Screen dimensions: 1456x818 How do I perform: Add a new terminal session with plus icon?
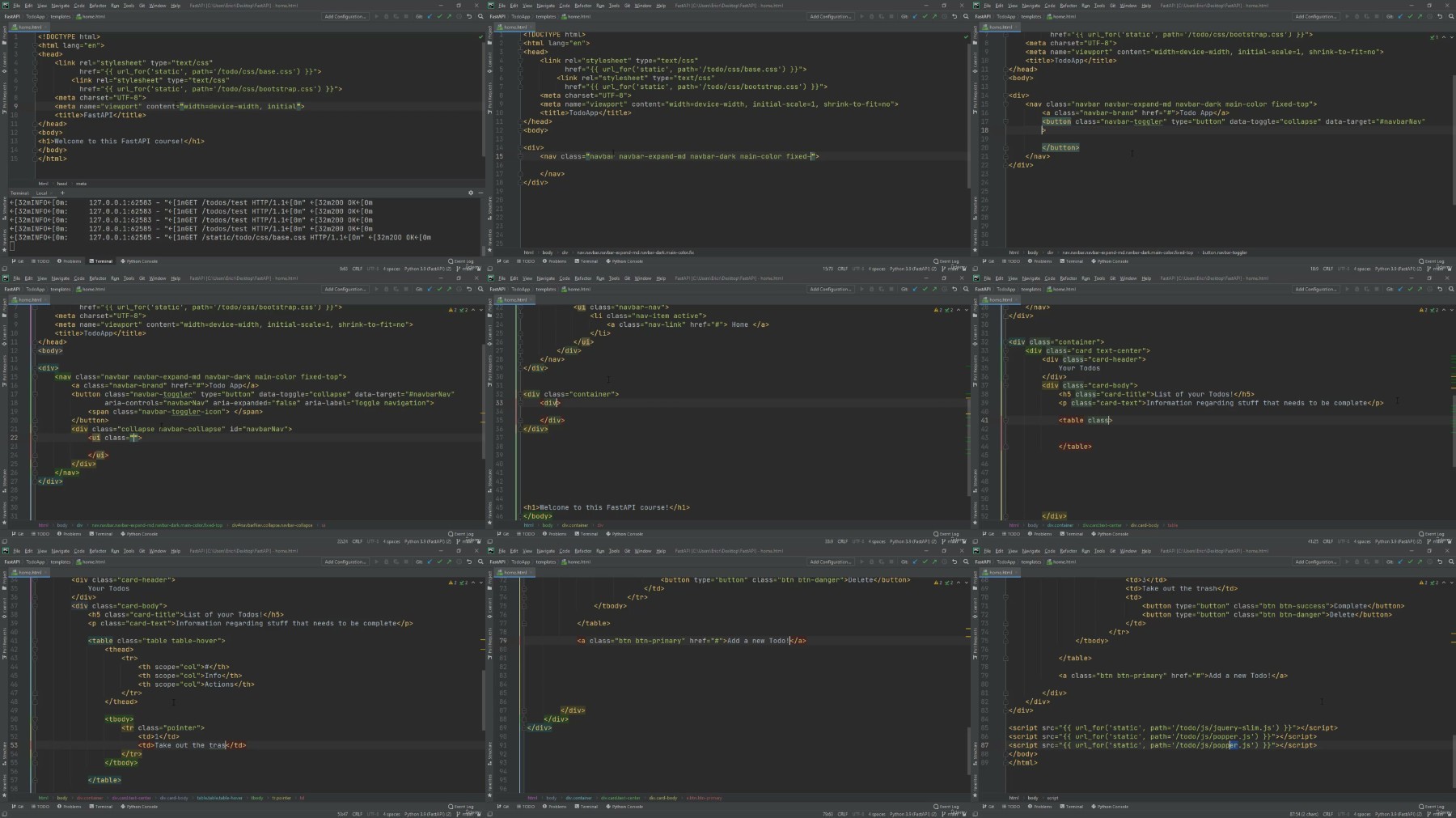click(x=62, y=193)
